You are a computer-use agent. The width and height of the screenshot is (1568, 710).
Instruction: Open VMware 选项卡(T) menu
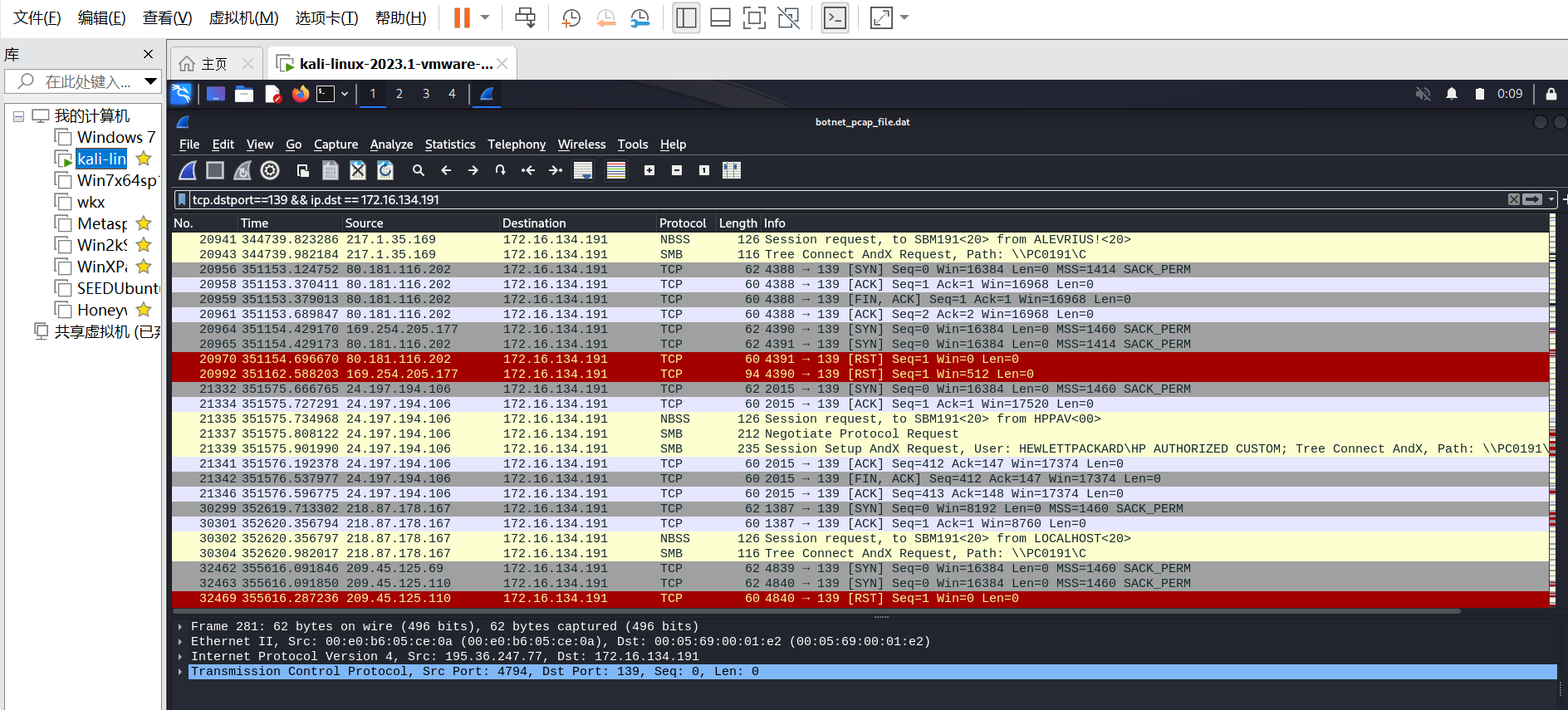click(326, 17)
